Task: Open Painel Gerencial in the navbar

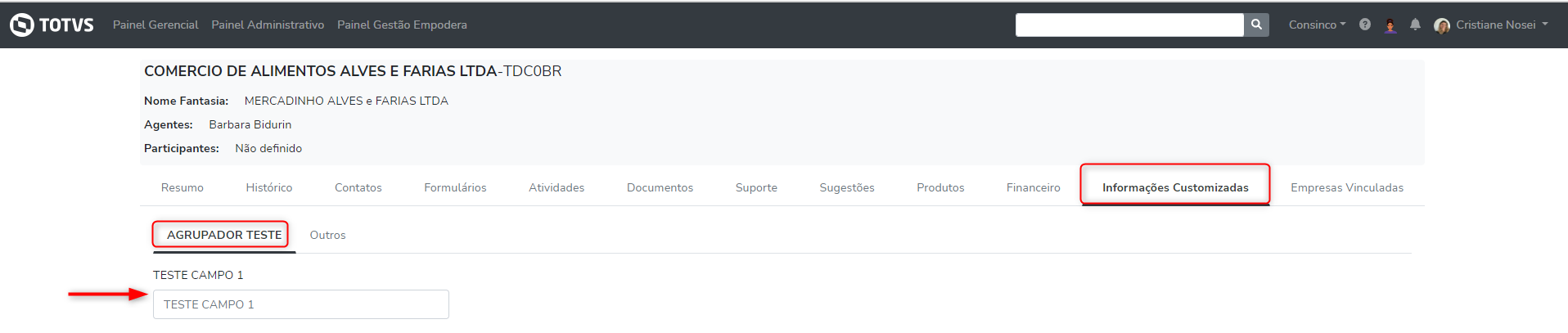Action: (155, 25)
